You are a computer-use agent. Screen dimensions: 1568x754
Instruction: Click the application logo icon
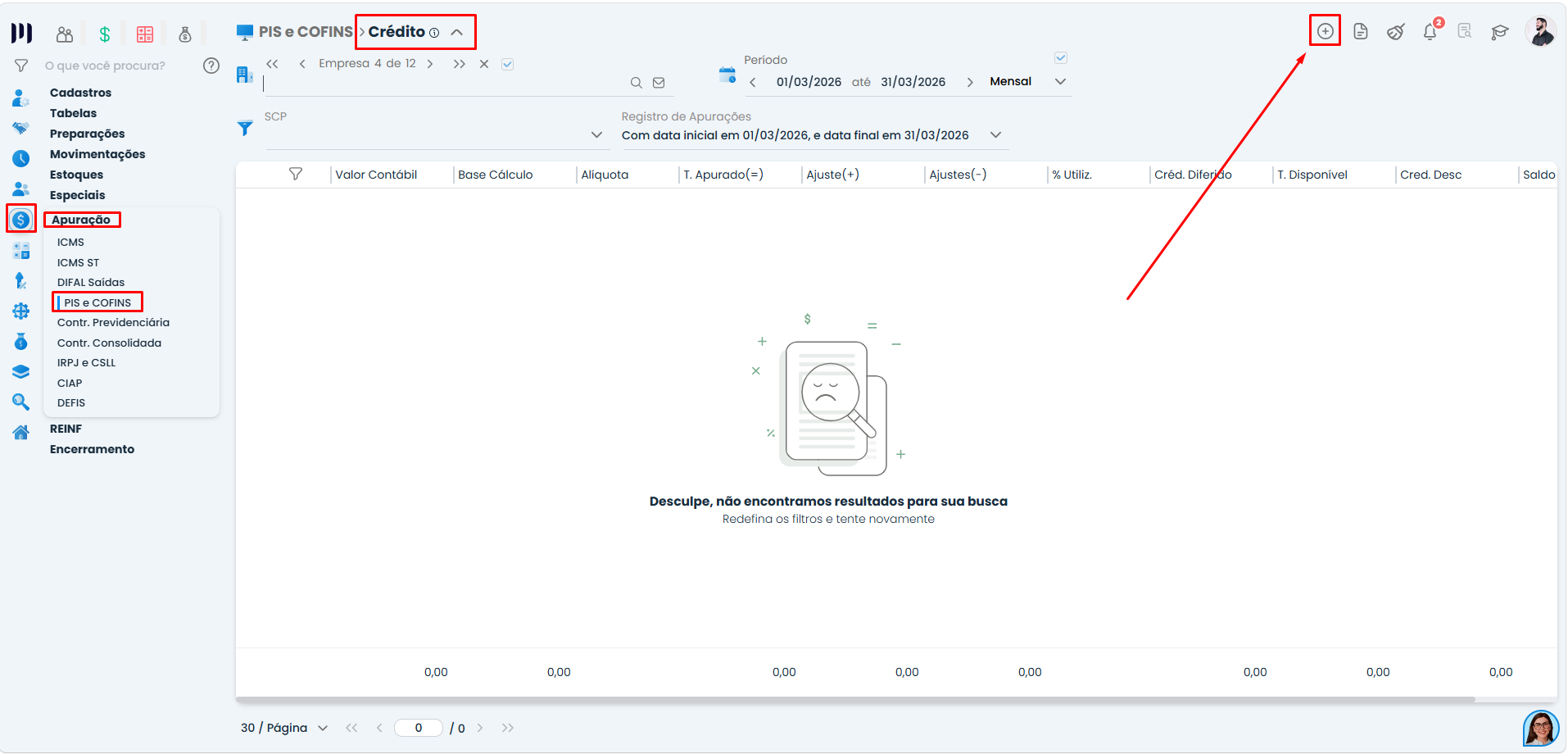pos(22,33)
